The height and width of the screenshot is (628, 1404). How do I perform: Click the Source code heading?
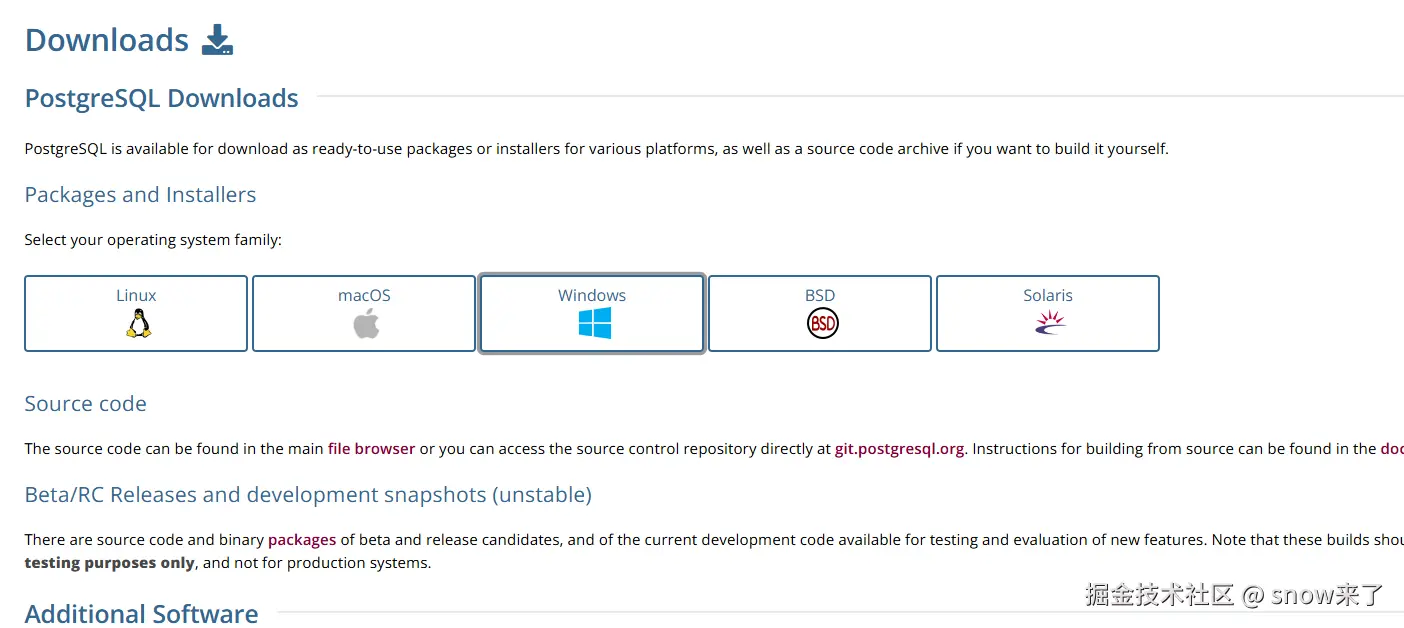86,404
